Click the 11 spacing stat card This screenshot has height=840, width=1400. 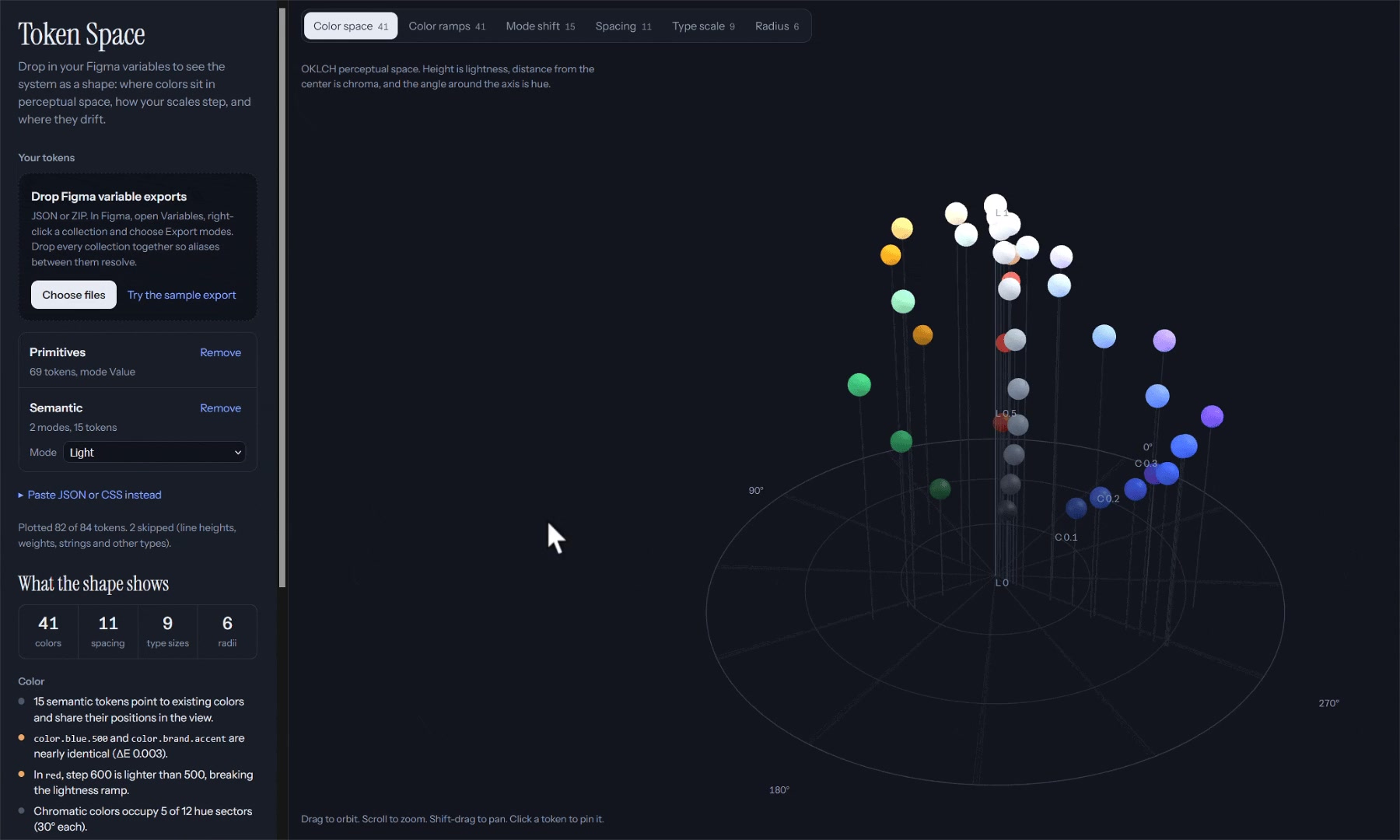(x=107, y=632)
